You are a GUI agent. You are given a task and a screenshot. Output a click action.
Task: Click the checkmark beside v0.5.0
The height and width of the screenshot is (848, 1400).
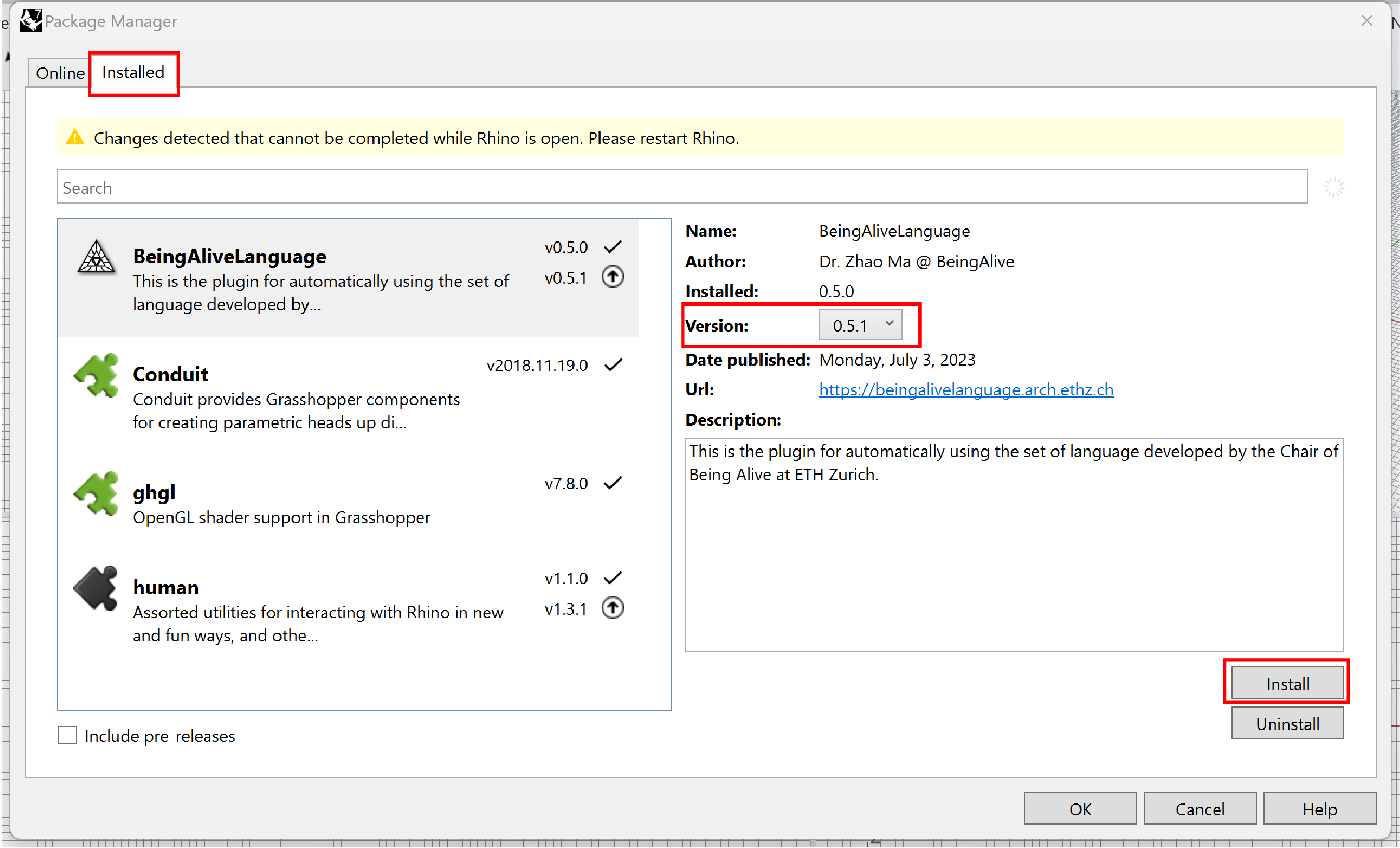pos(612,247)
